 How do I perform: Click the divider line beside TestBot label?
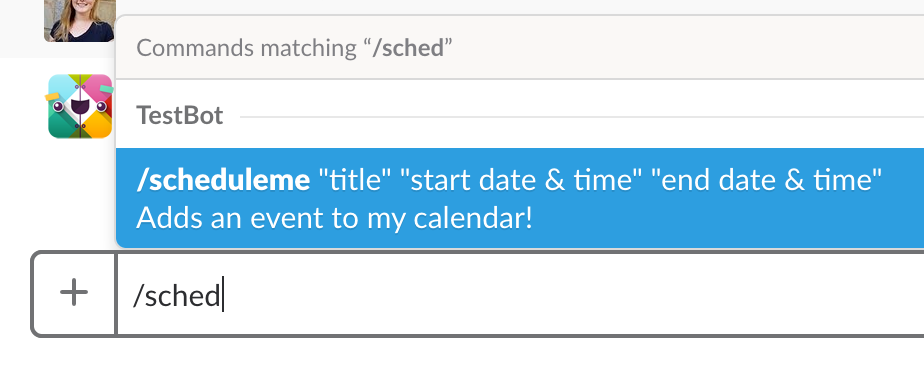click(x=582, y=117)
